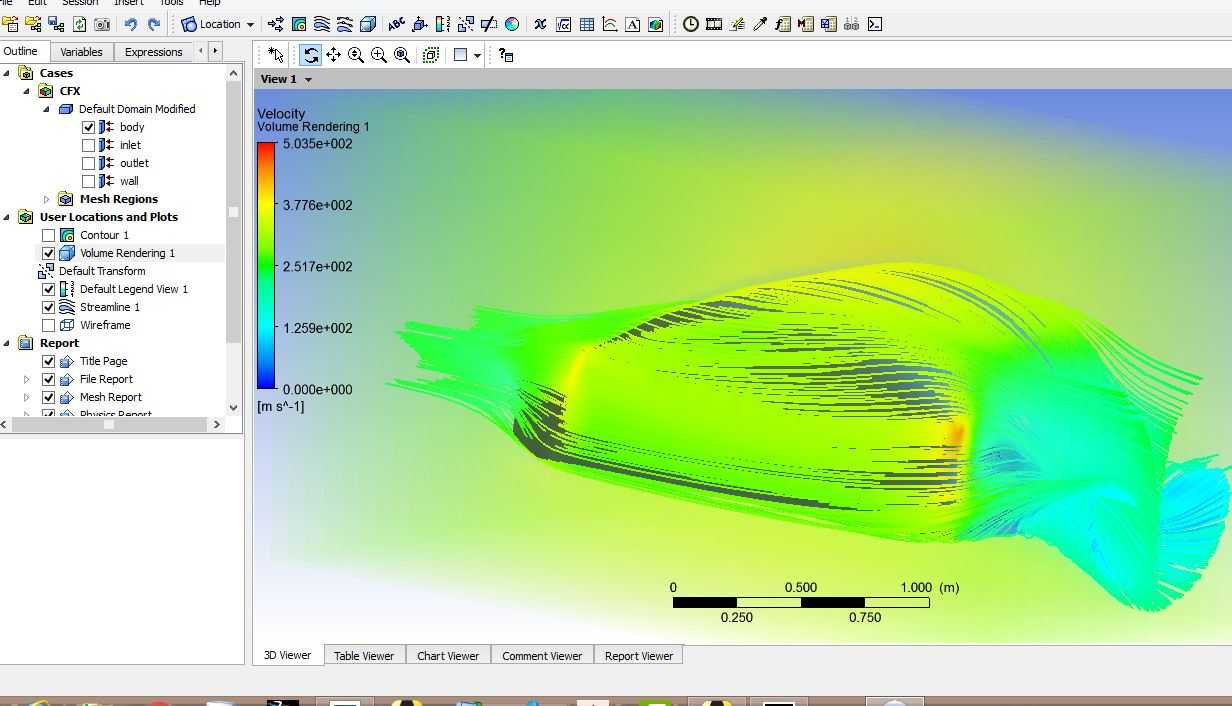Open the Location dropdown menu

(x=219, y=24)
